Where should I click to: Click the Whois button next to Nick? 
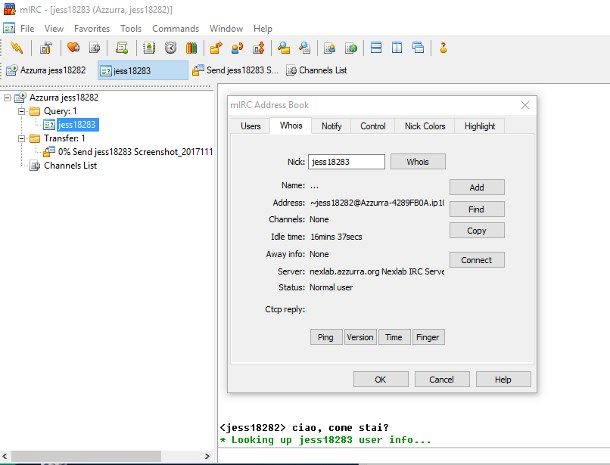418,161
